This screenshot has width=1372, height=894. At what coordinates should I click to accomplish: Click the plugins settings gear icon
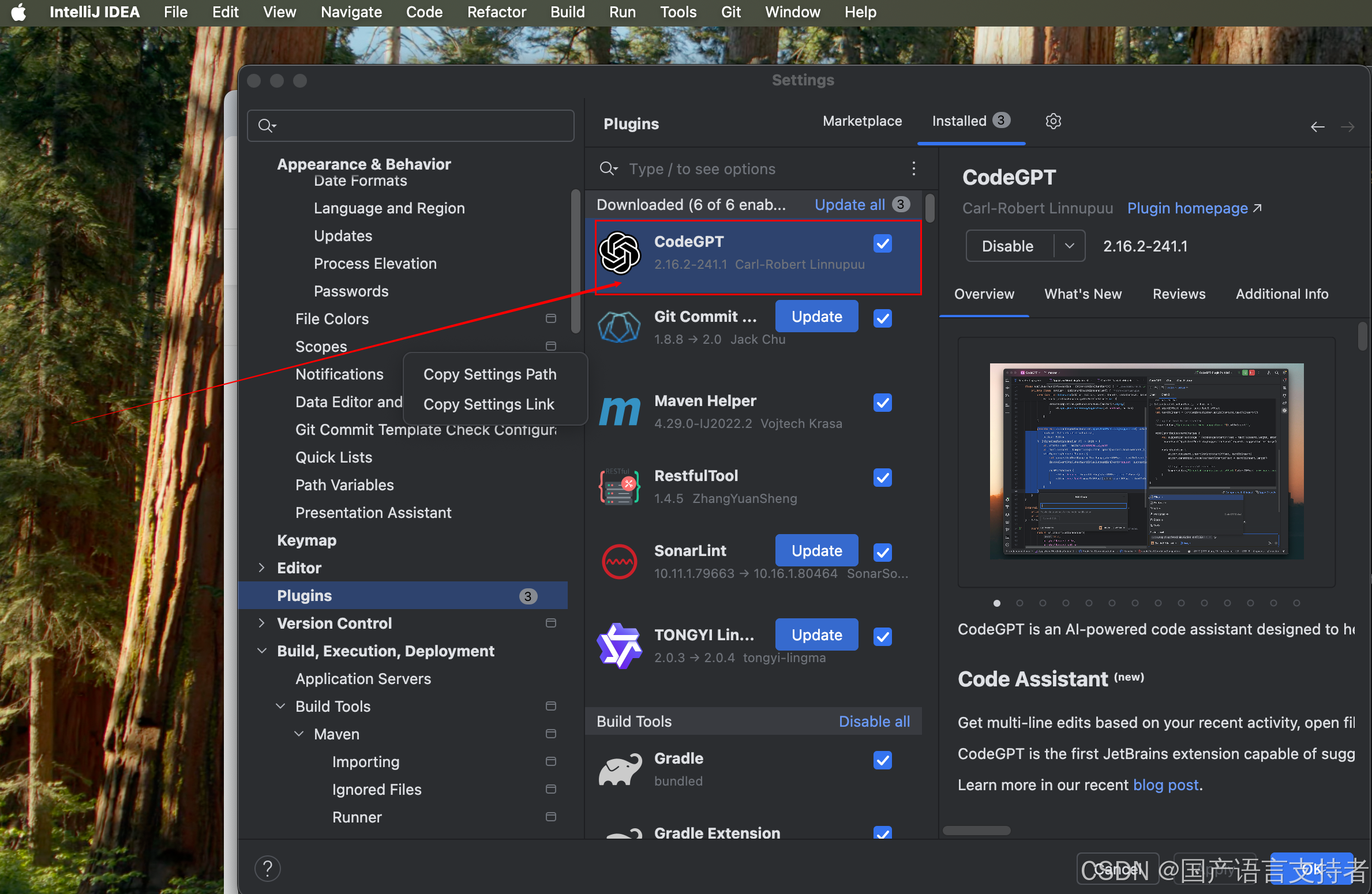click(1053, 121)
